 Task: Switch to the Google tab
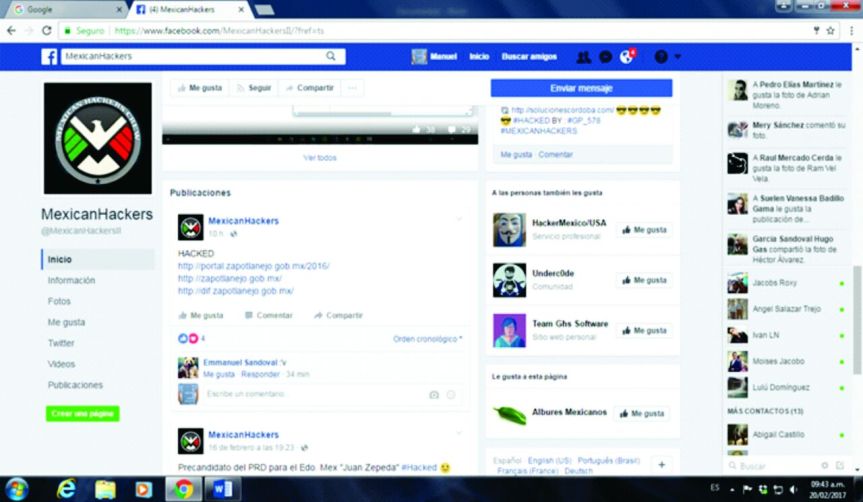point(66,9)
